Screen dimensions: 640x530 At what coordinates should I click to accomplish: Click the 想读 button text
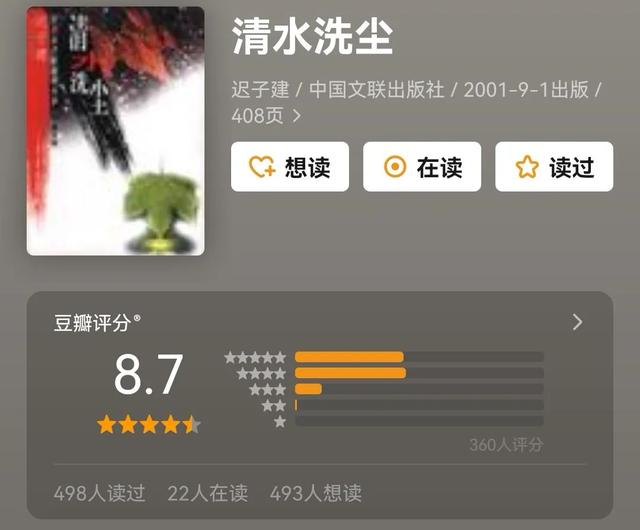coord(307,167)
